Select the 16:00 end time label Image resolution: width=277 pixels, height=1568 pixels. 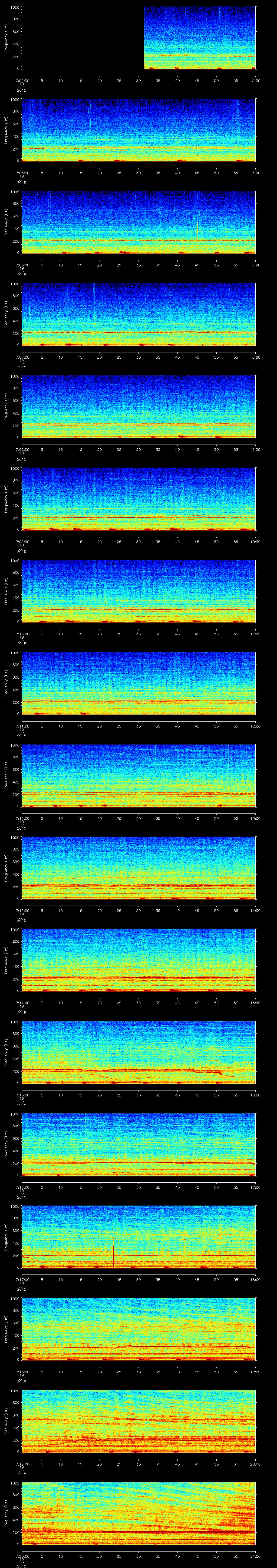(255, 1095)
